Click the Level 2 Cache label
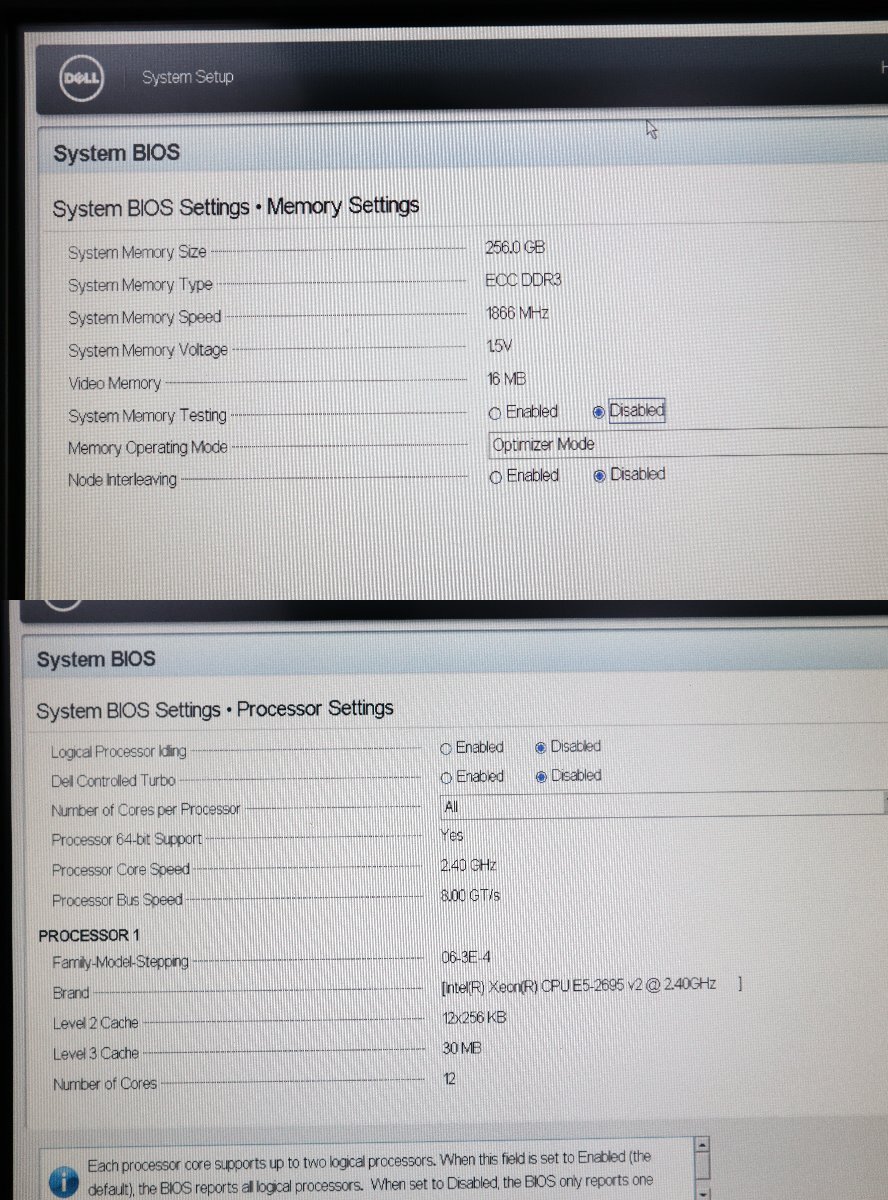Viewport: 888px width, 1200px height. (96, 1024)
